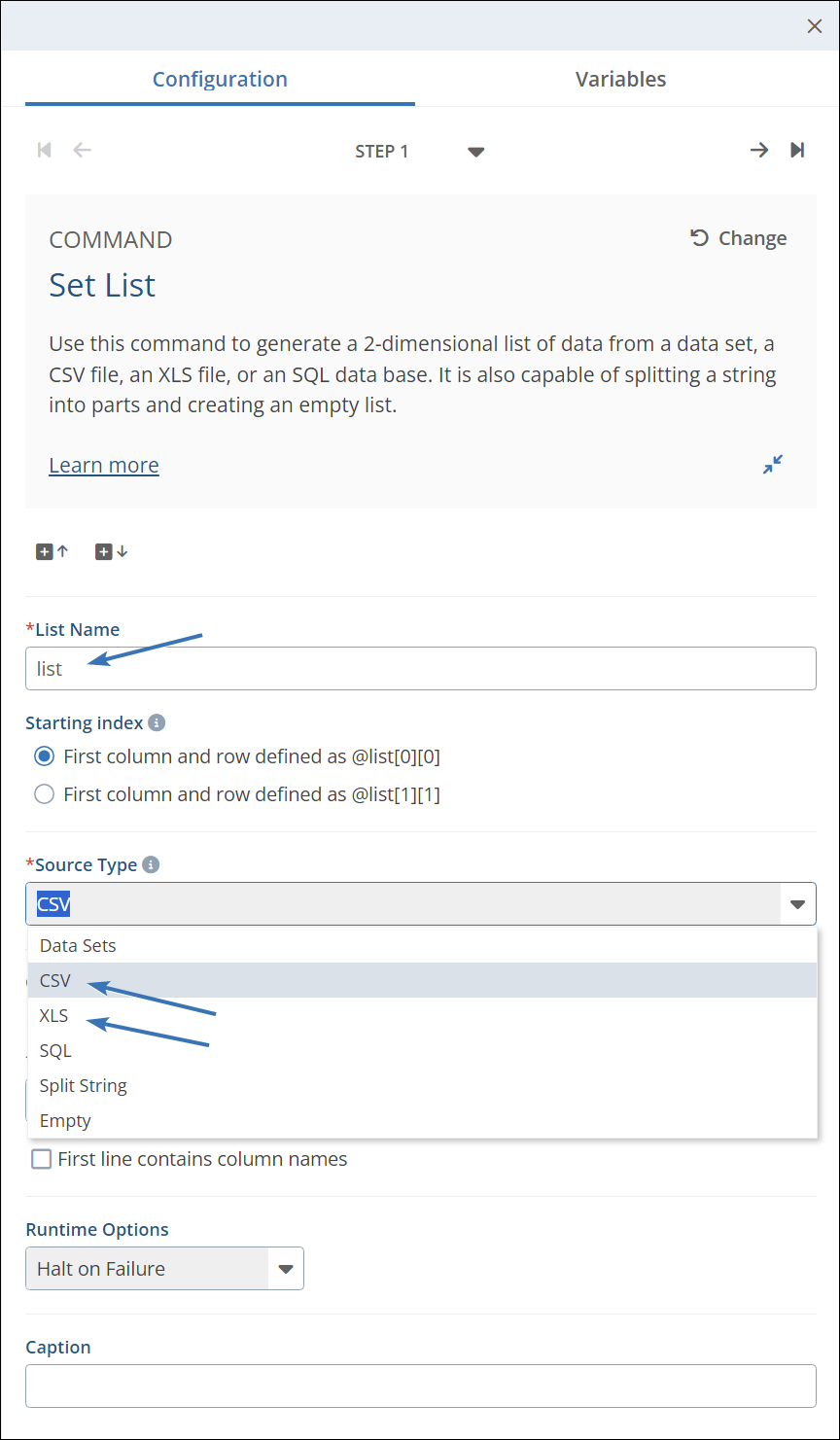
Task: Open the STEP 1 dropdown
Action: [475, 152]
